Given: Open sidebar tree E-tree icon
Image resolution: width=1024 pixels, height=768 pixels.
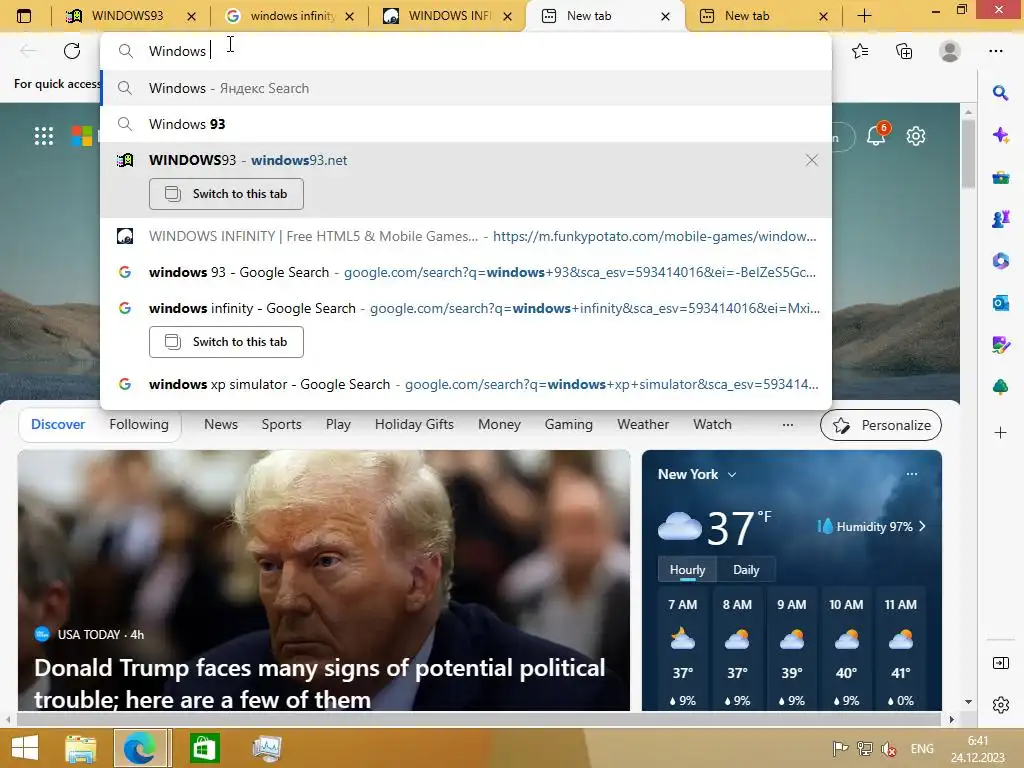Looking at the screenshot, I should (x=1000, y=387).
